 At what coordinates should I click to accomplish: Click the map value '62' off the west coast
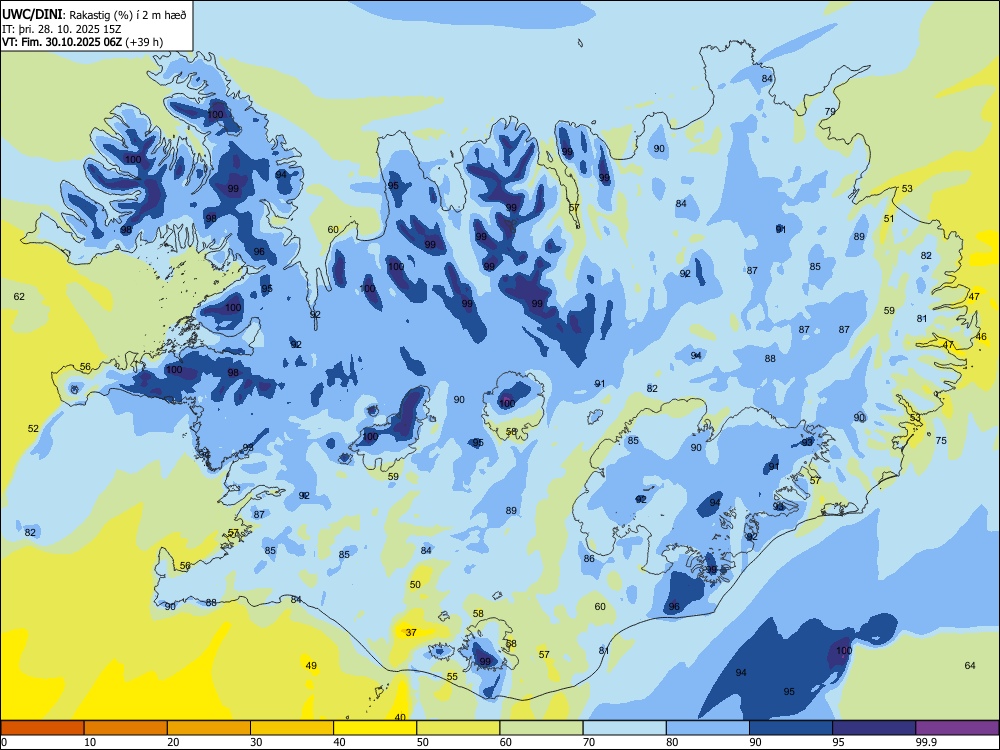click(19, 297)
